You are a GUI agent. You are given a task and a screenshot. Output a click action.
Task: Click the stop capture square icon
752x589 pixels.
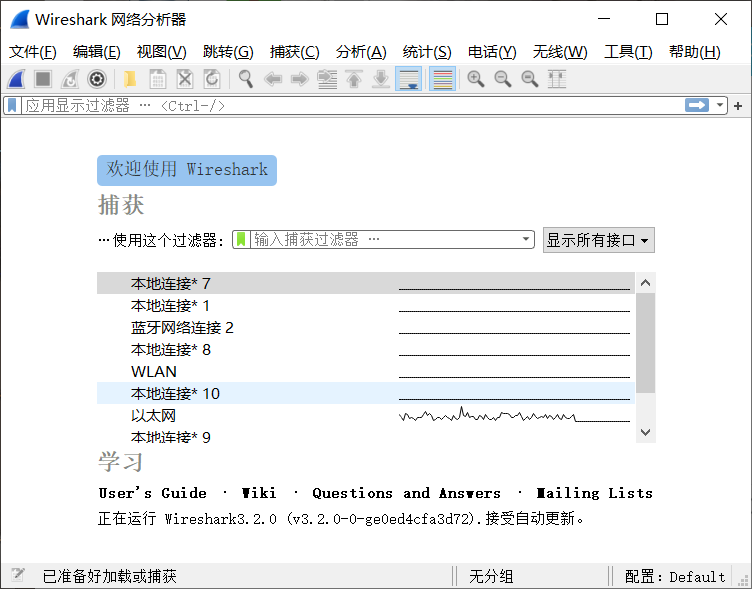[43, 79]
